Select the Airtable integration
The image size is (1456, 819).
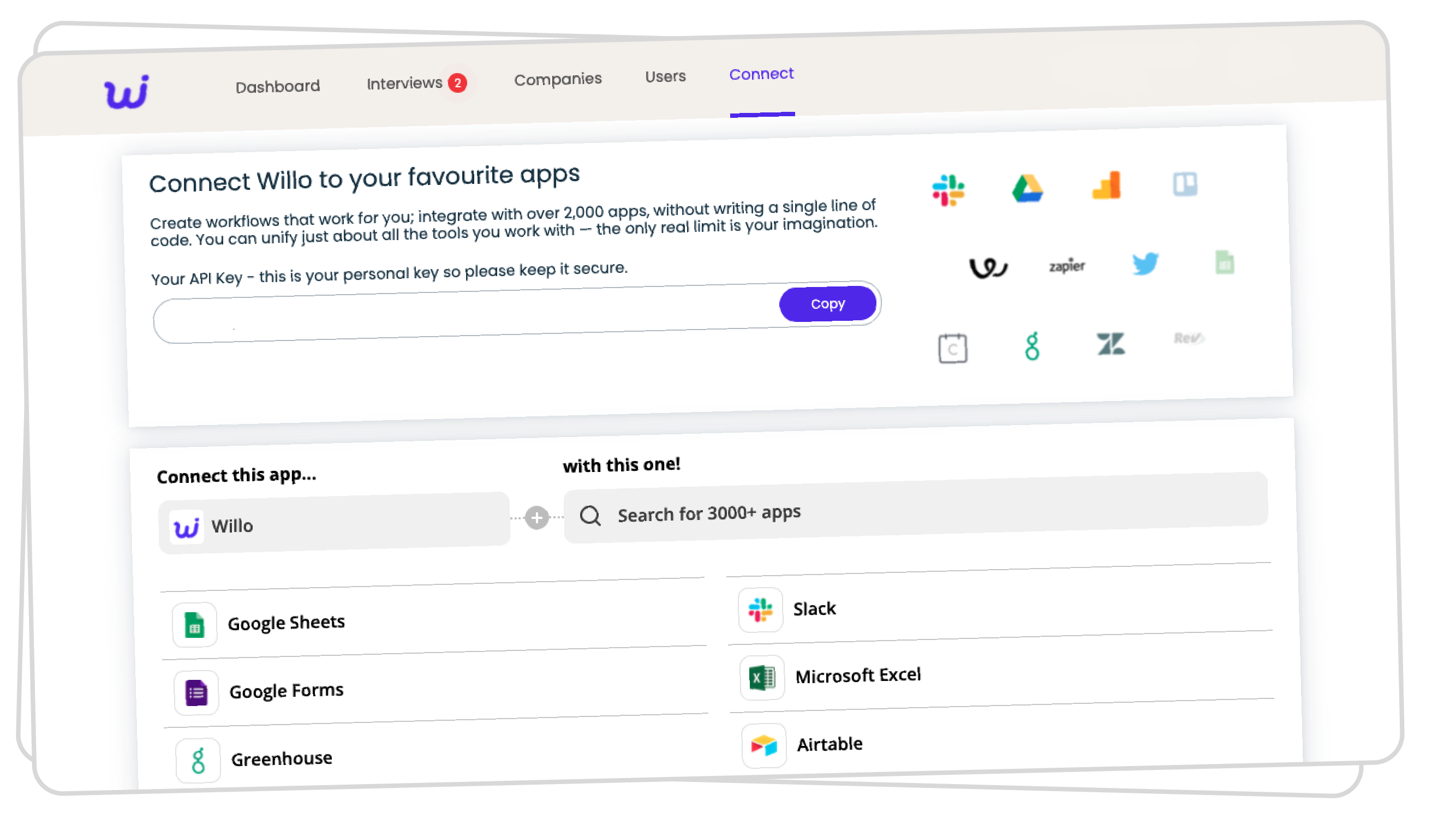click(x=829, y=744)
